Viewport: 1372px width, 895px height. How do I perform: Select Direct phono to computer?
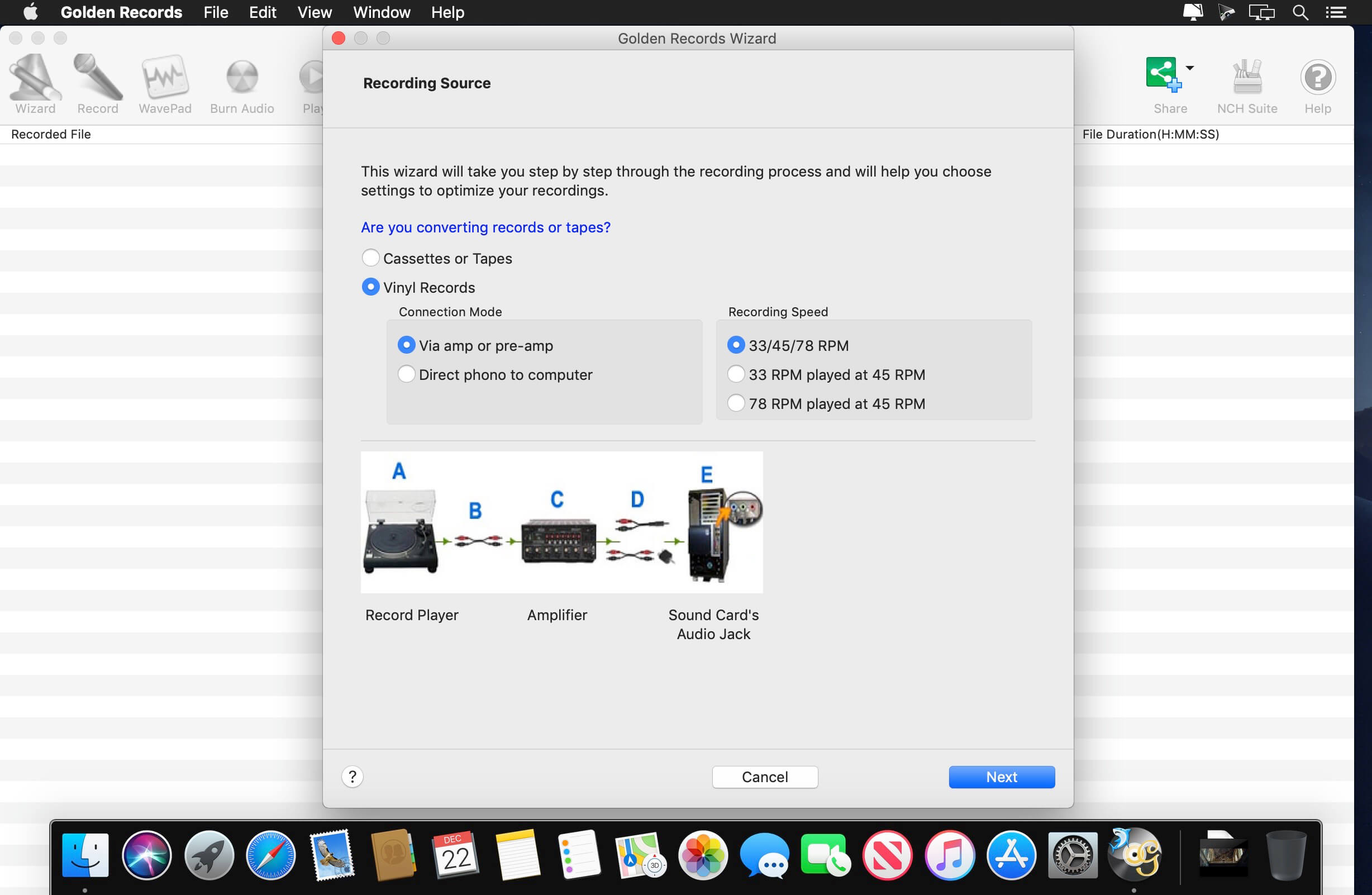[x=407, y=374]
